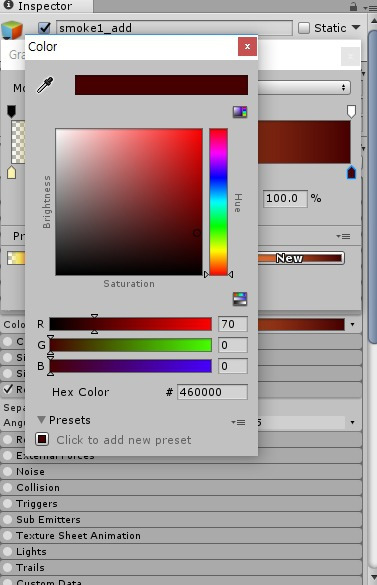This screenshot has height=585, width=377.
Task: Click the New gradient preset button
Action: 300,258
